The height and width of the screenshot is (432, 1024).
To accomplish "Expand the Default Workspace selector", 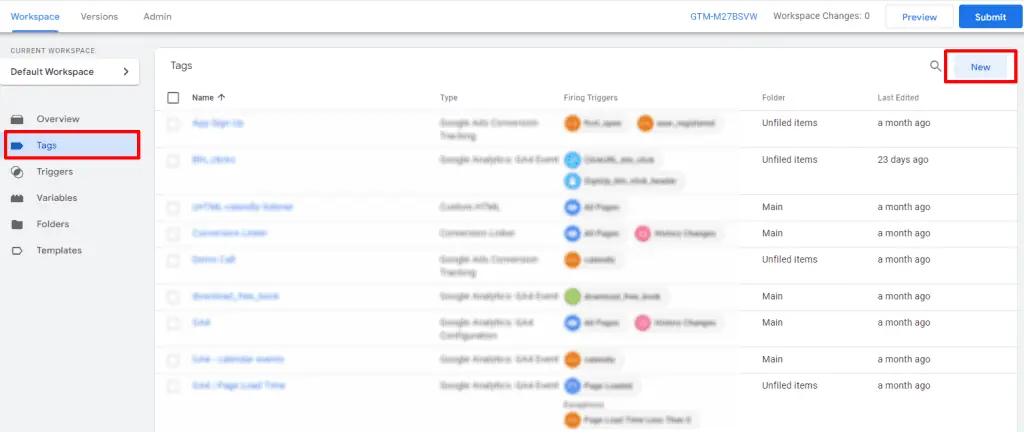I will point(71,72).
